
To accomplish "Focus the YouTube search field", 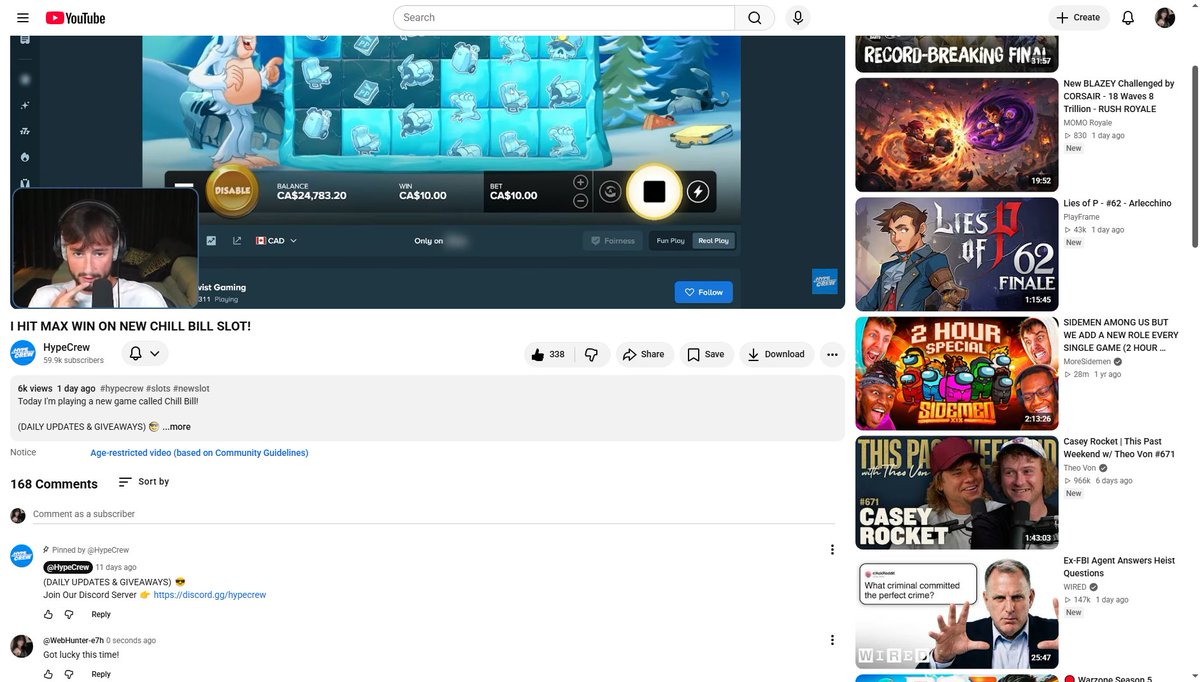I will 564,18.
